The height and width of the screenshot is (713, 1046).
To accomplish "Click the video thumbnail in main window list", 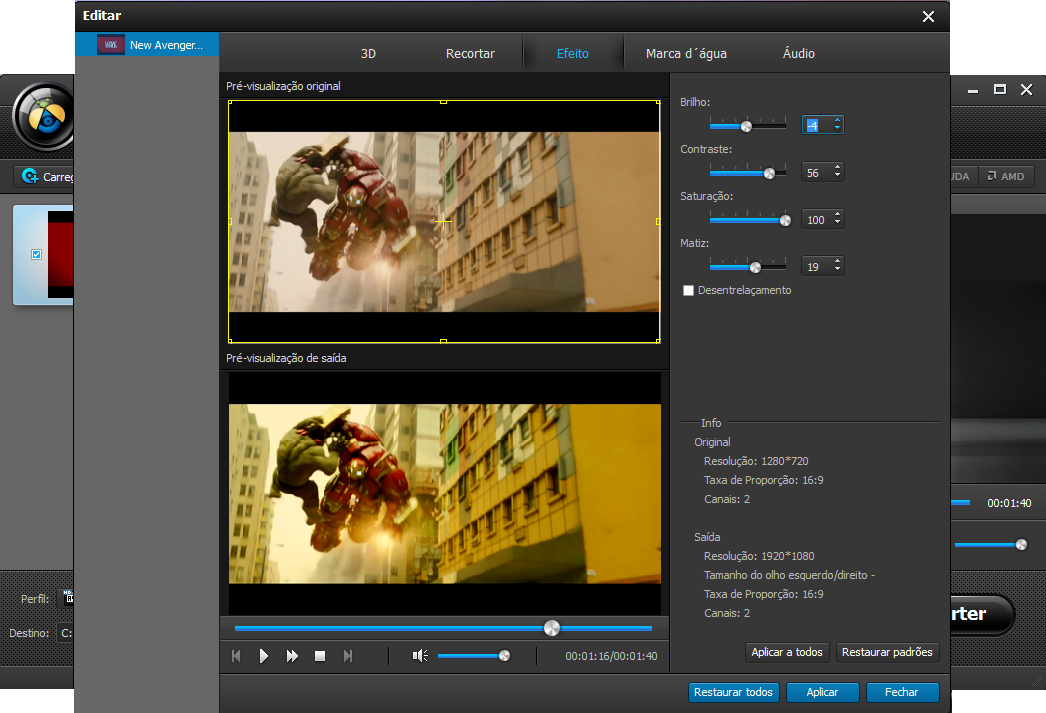I will pyautogui.click(x=60, y=255).
